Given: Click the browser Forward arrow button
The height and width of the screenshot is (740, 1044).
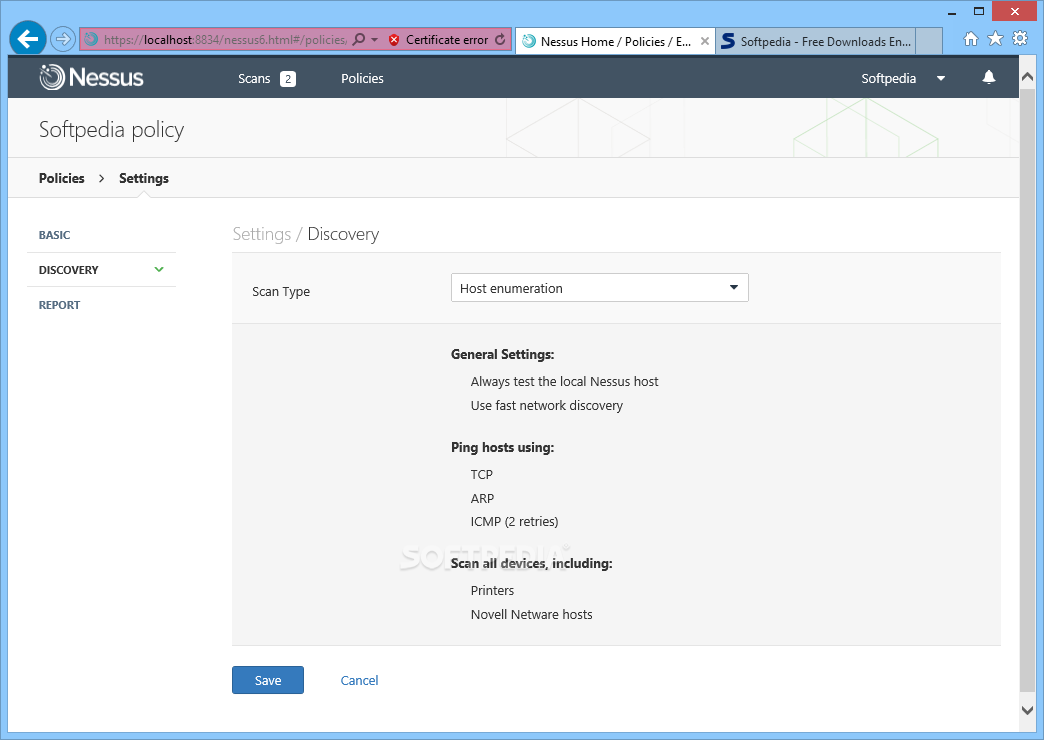Looking at the screenshot, I should click(x=63, y=39).
